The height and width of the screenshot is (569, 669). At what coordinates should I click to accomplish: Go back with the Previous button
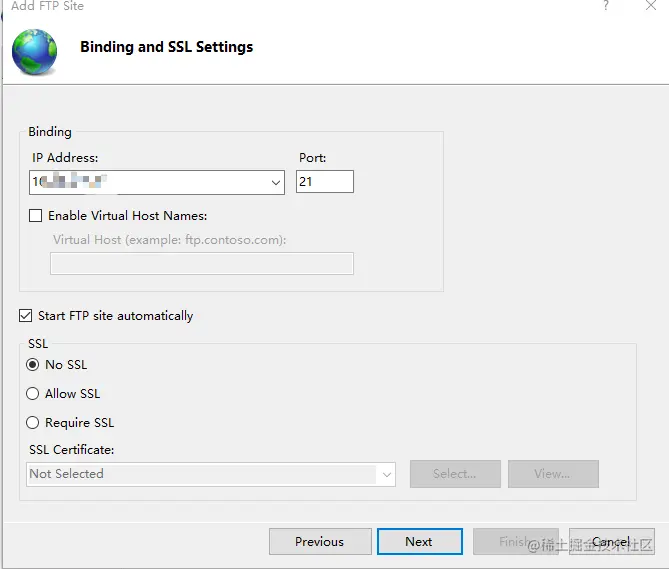320,542
